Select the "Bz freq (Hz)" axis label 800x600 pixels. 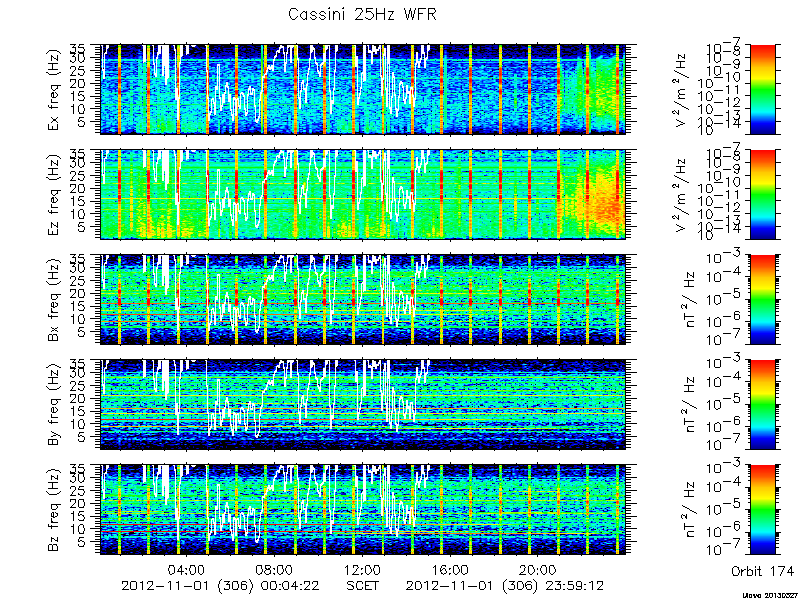(x=54, y=510)
